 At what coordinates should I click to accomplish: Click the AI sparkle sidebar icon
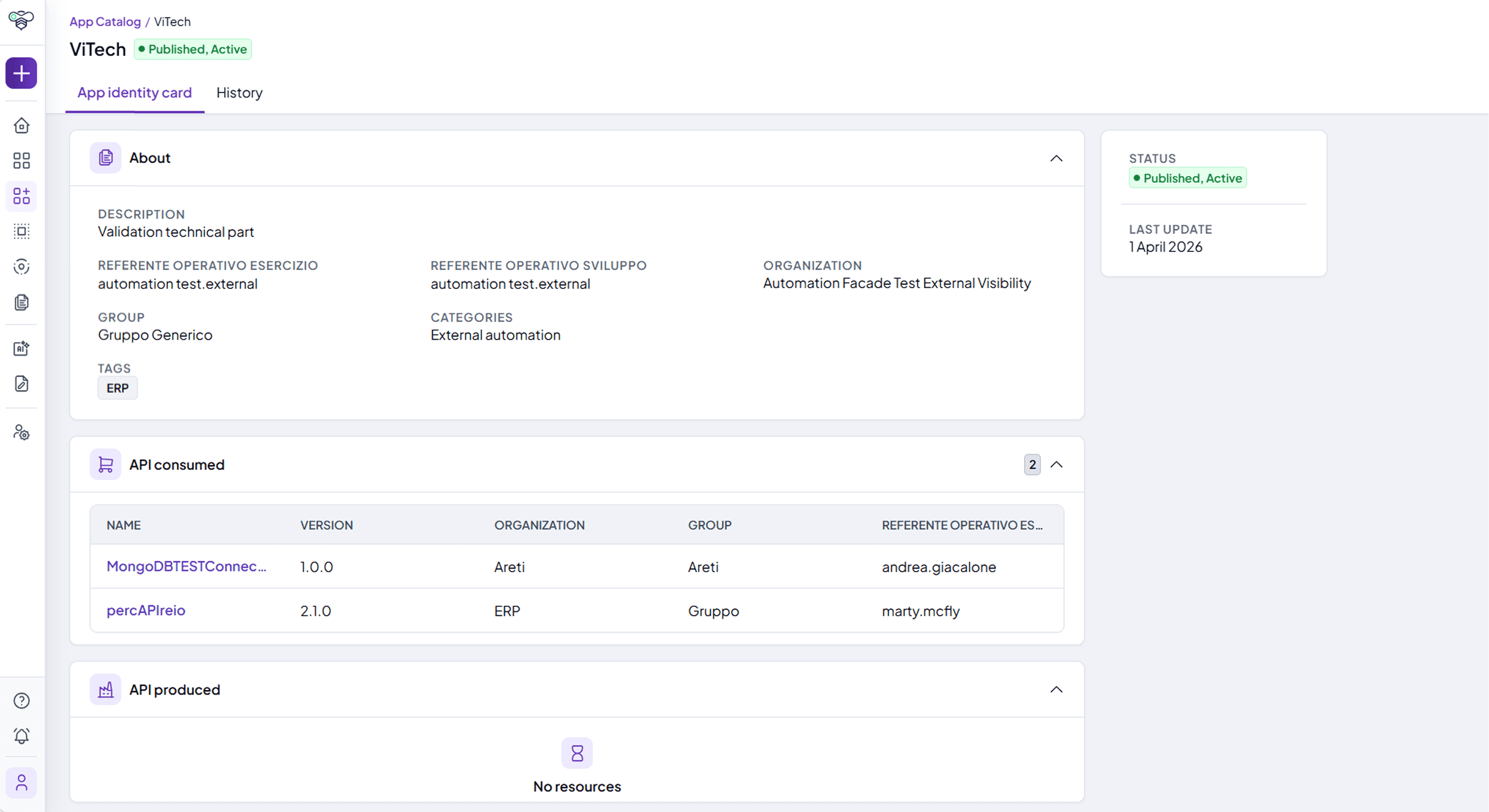tap(22, 348)
